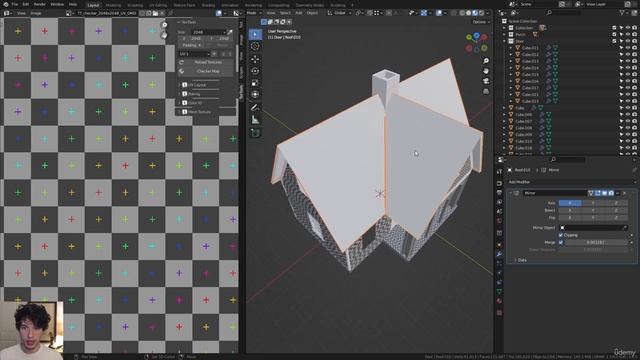Open the Render properties tab
Screen dimensions: 640x360
[x=499, y=183]
